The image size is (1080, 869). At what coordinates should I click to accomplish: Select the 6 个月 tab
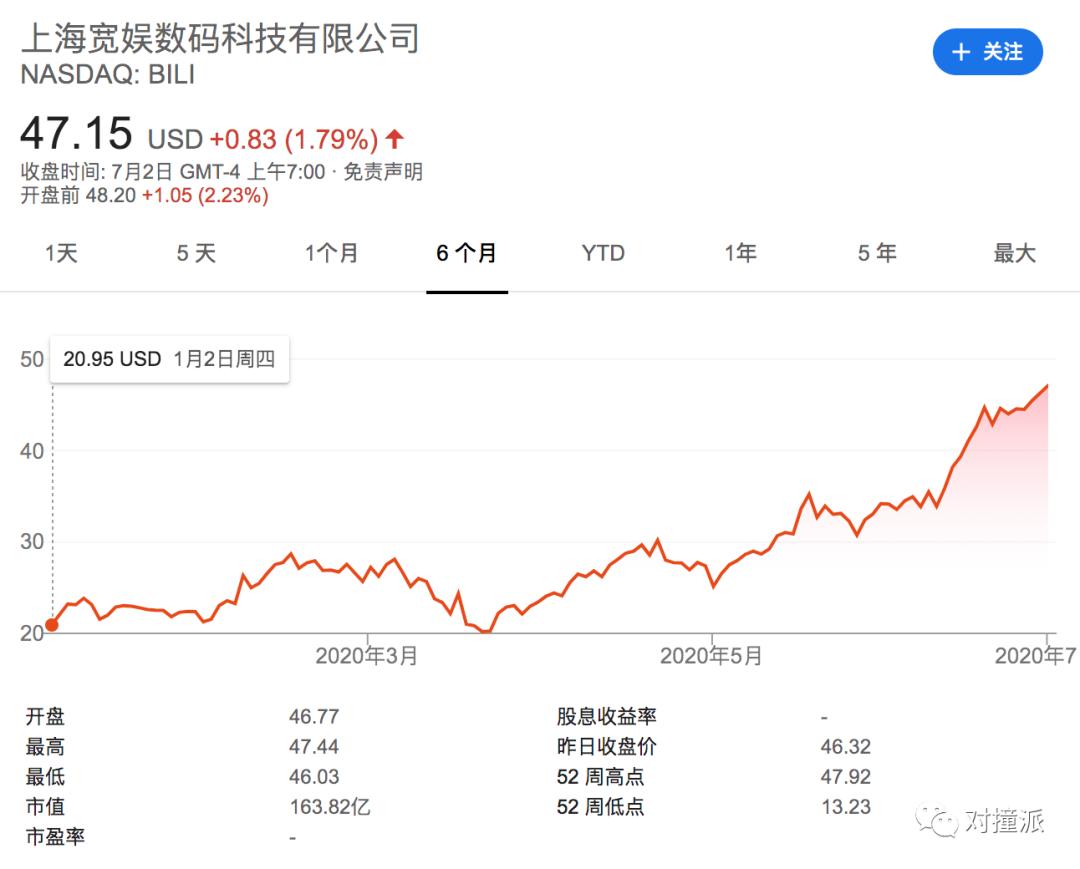coord(466,254)
